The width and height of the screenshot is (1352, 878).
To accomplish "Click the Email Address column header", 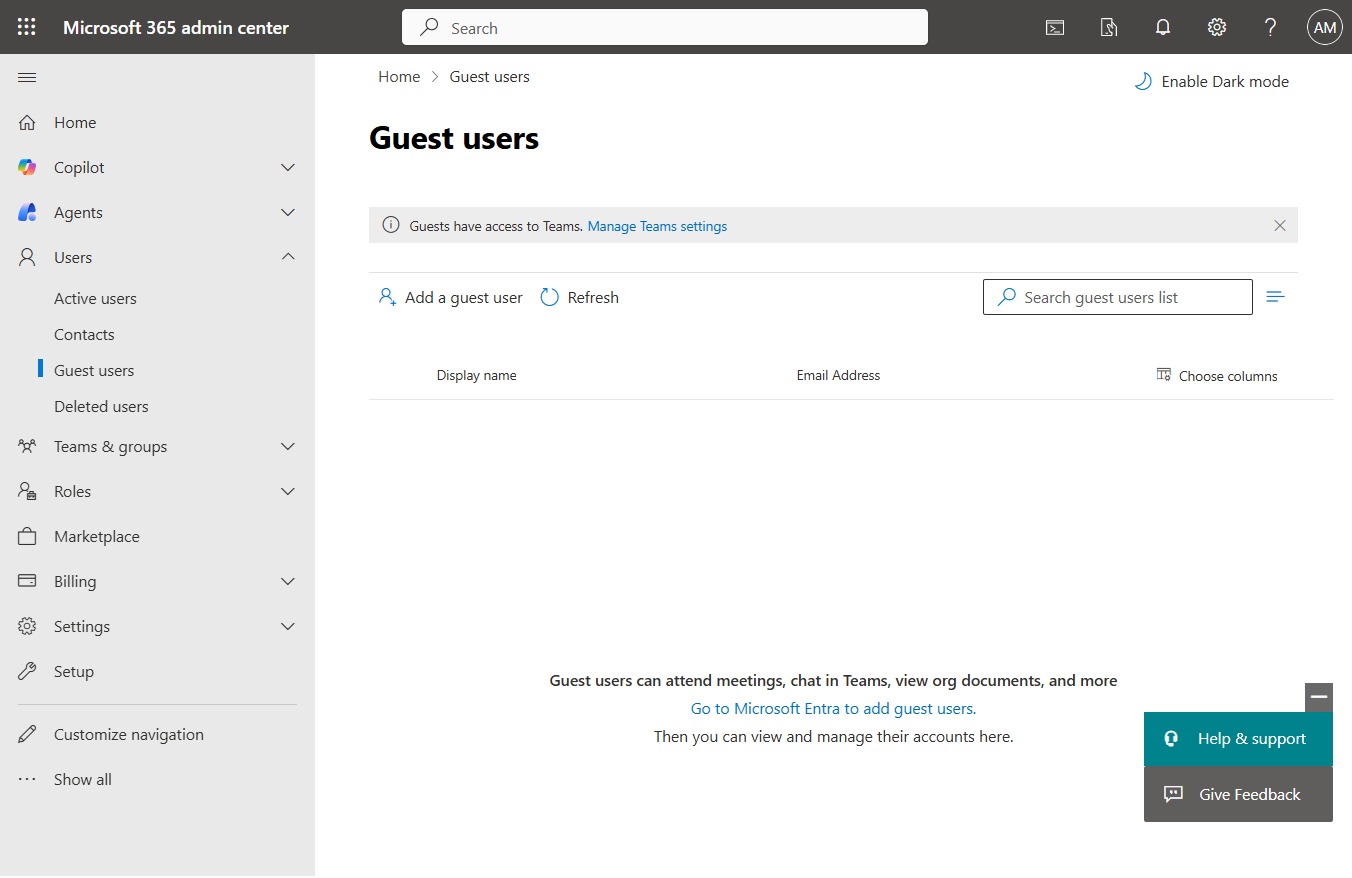I will (838, 376).
